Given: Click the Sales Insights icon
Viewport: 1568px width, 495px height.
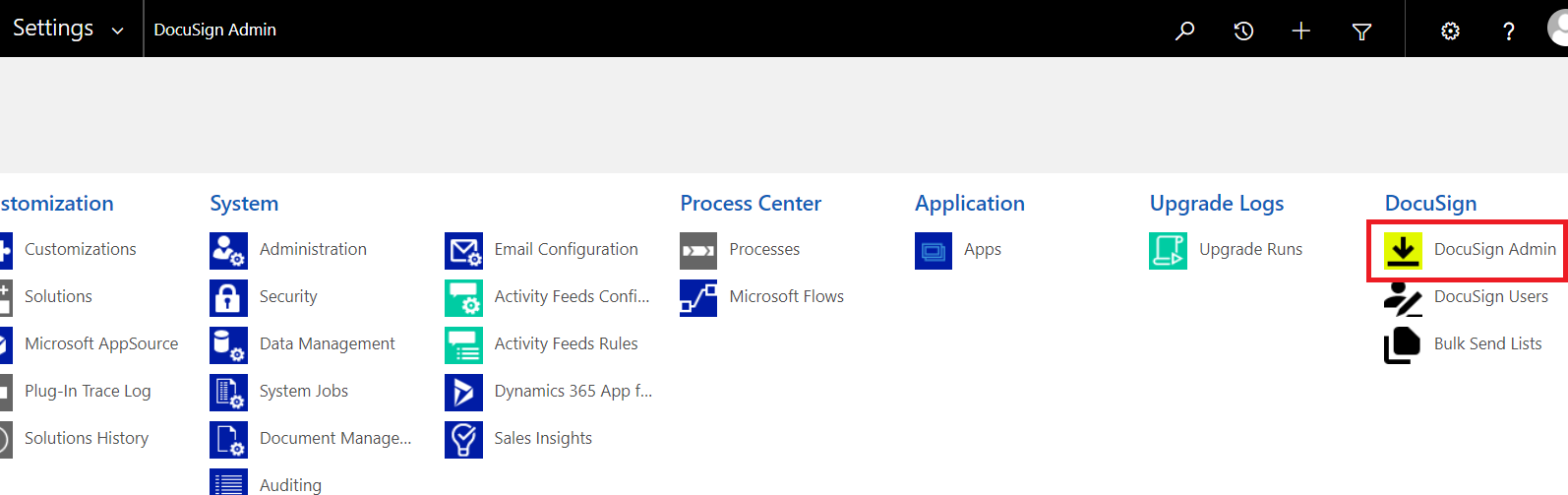Looking at the screenshot, I should coord(463,439).
